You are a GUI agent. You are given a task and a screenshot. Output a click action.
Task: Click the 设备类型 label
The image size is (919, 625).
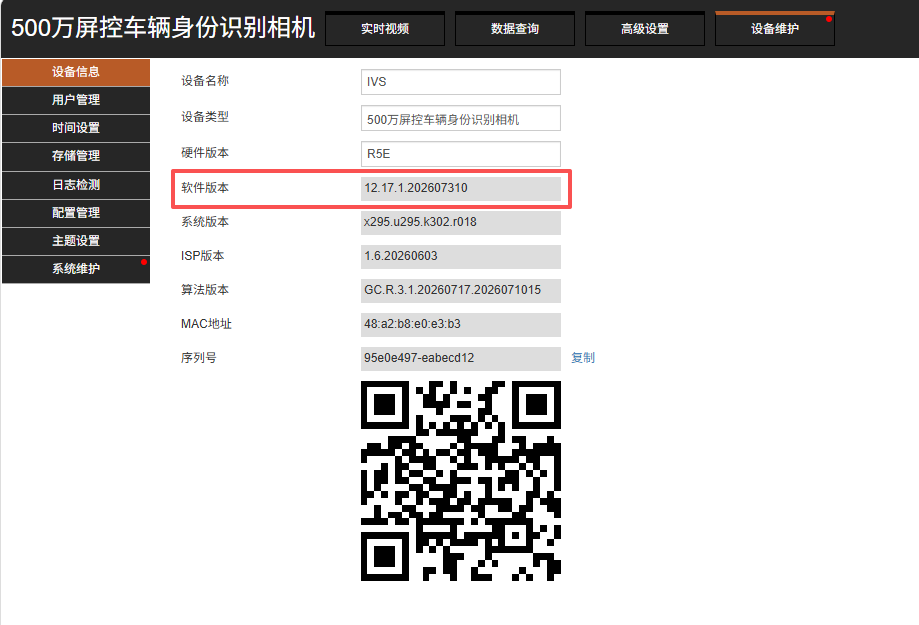click(x=205, y=117)
